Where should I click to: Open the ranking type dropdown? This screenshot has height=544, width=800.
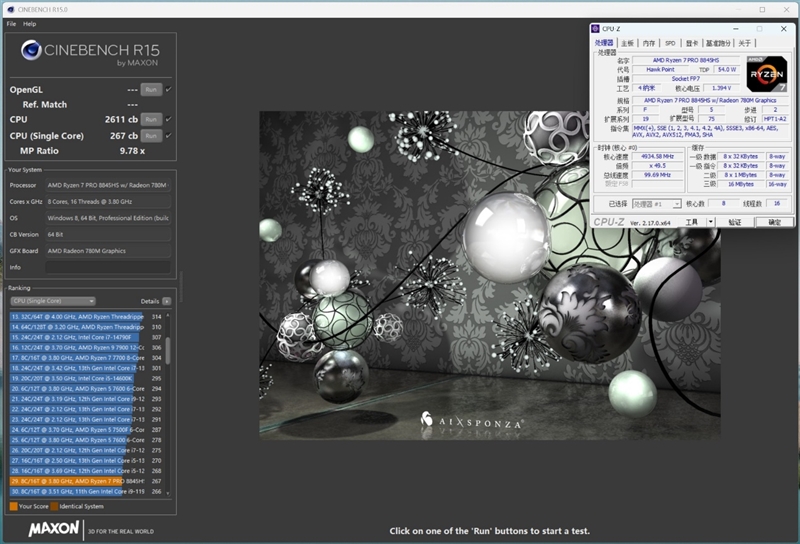[52, 300]
